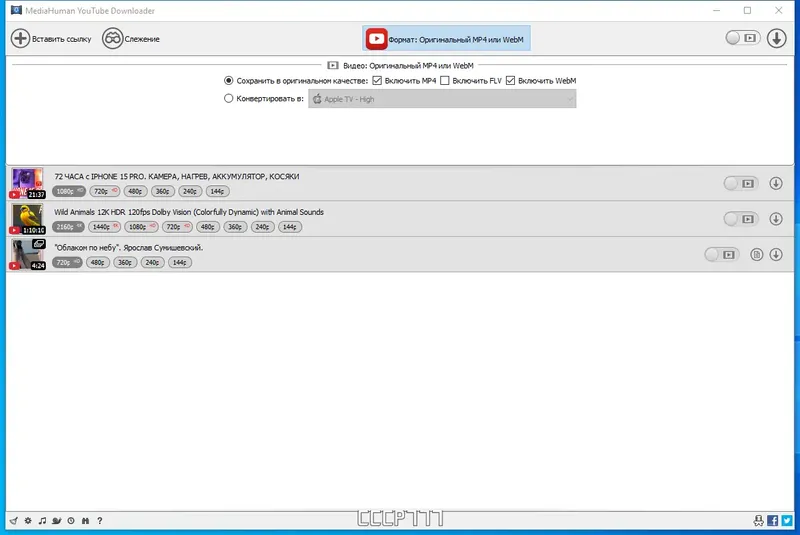800x535 pixels.
Task: Select 480p quality for Wild Animals video
Action: click(208, 227)
